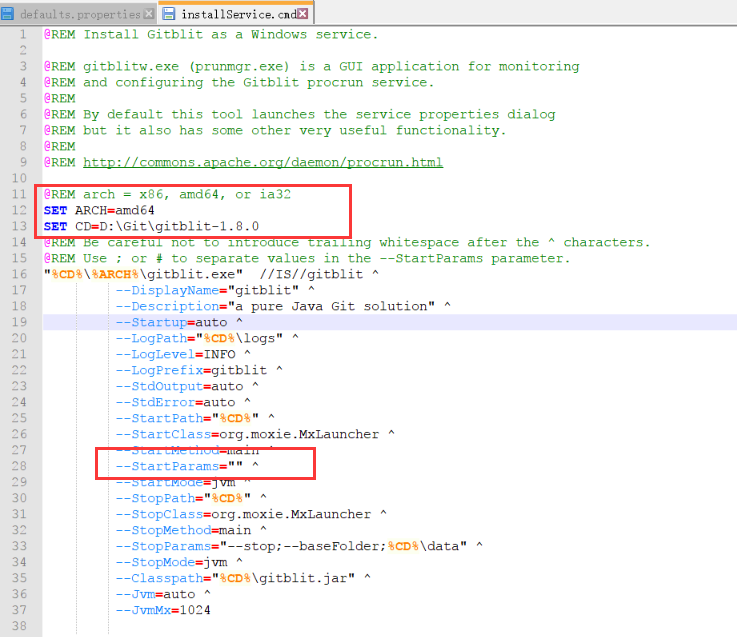Viewport: 737px width, 637px height.
Task: Click the '--StopMethod=main' line
Action: click(191, 530)
